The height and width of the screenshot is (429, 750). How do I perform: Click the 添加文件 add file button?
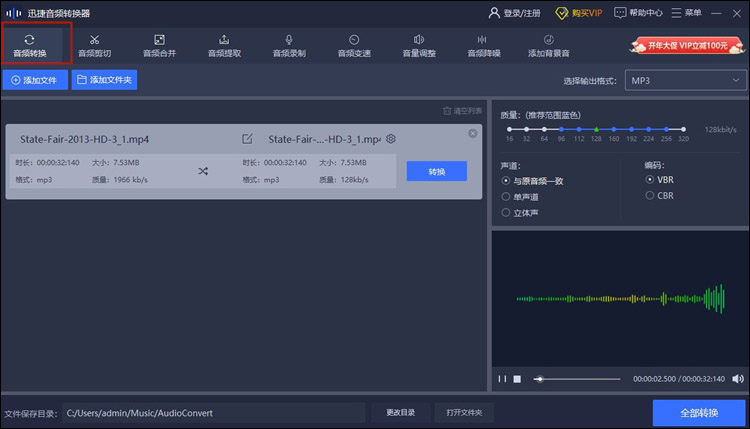pos(35,80)
